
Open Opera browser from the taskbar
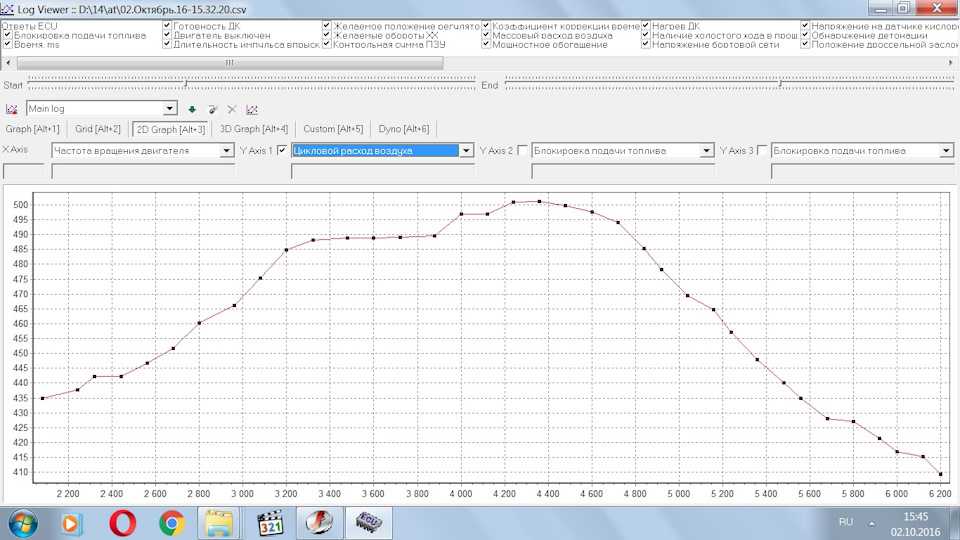click(123, 522)
